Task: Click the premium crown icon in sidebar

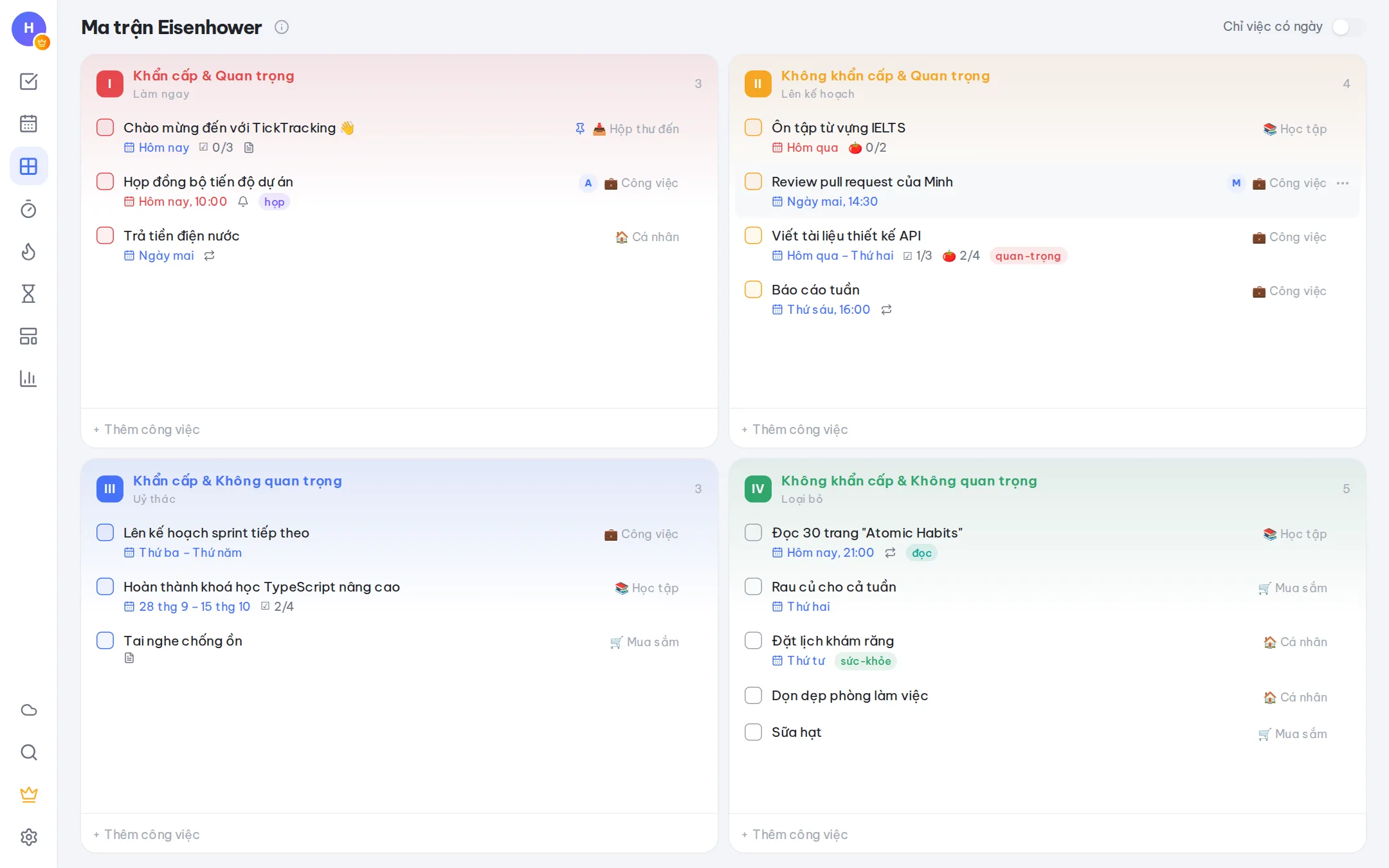Action: click(x=28, y=795)
